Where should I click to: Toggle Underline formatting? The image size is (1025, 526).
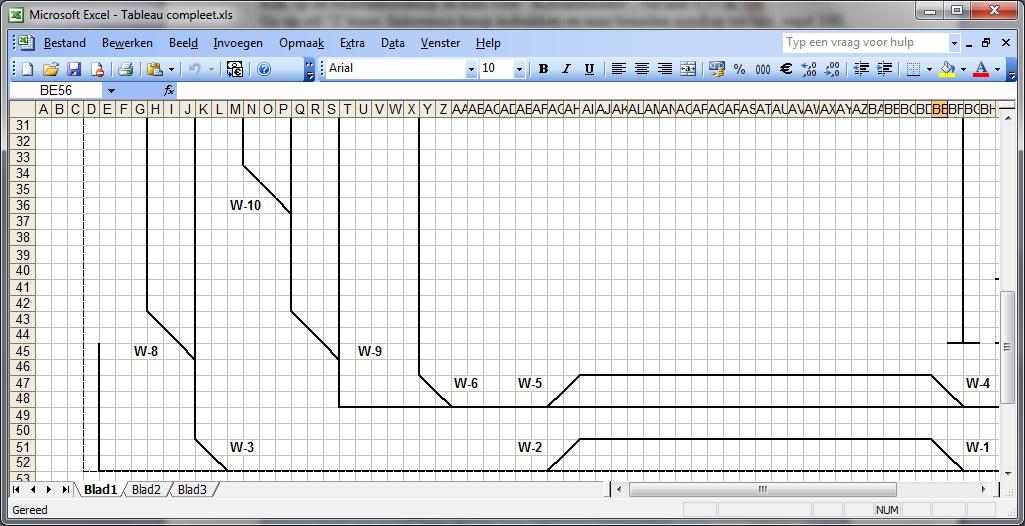click(x=589, y=69)
